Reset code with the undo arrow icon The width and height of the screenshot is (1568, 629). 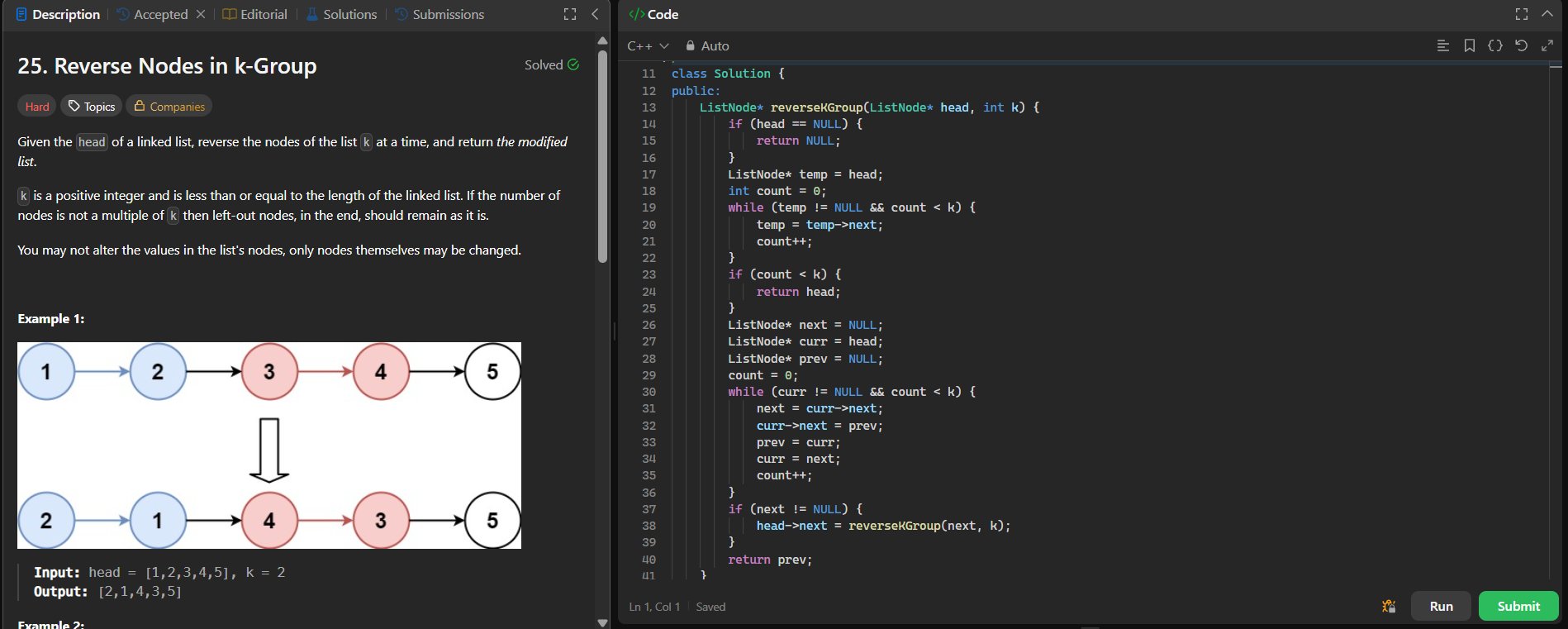[x=1521, y=46]
